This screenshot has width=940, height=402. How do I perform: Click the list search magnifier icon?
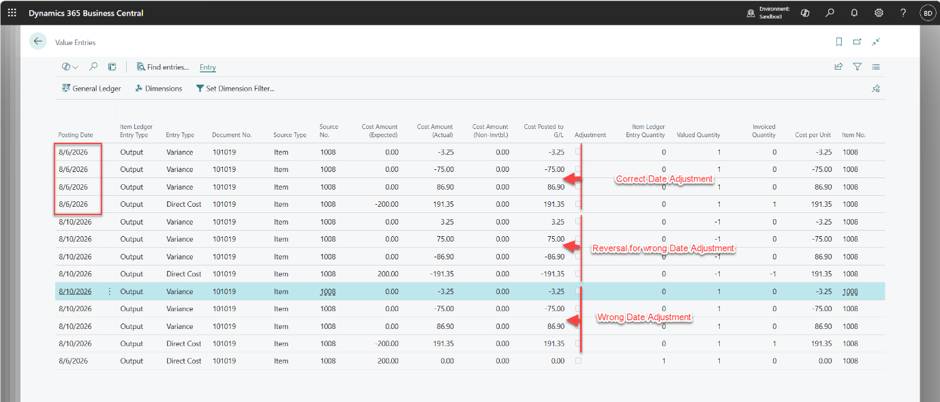[x=94, y=67]
